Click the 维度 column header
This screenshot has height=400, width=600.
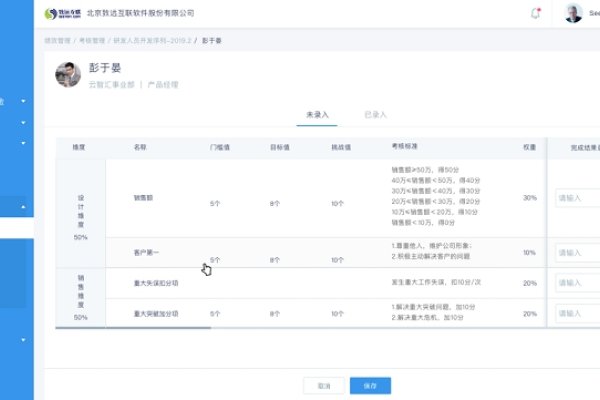[x=79, y=147]
